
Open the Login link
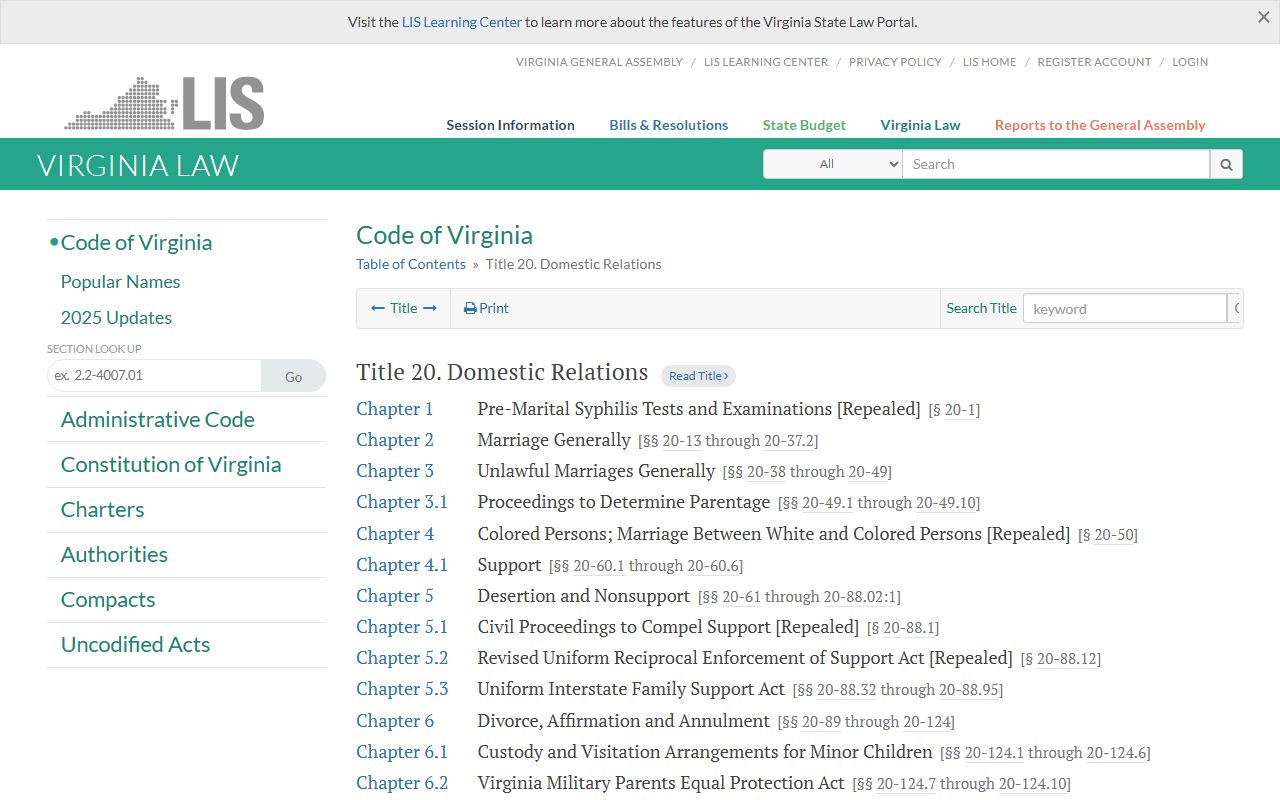(1190, 62)
